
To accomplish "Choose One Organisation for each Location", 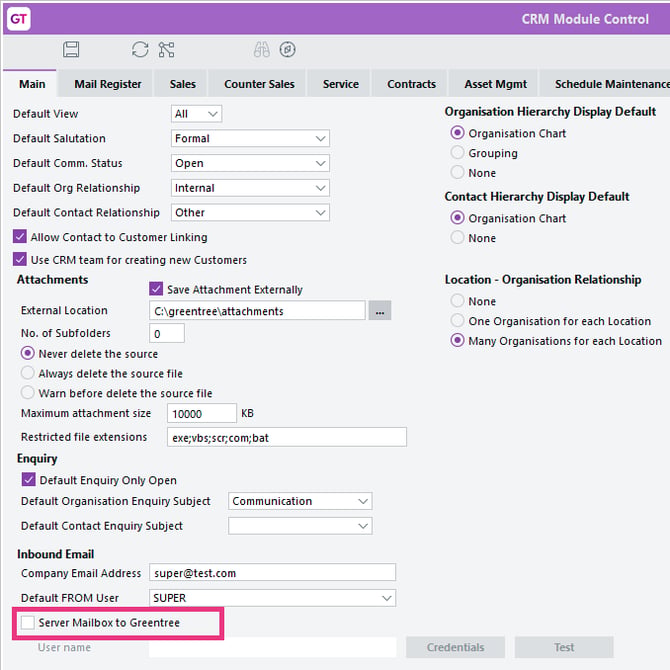I will click(457, 320).
